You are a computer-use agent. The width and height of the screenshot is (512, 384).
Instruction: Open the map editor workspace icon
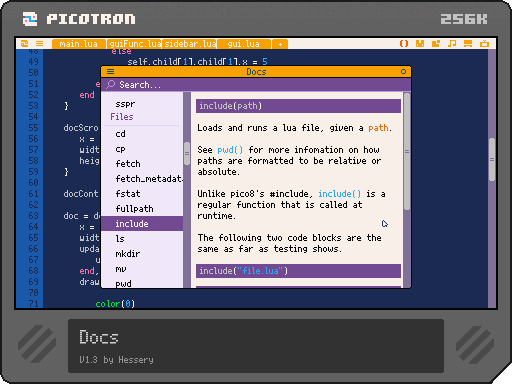tap(436, 43)
